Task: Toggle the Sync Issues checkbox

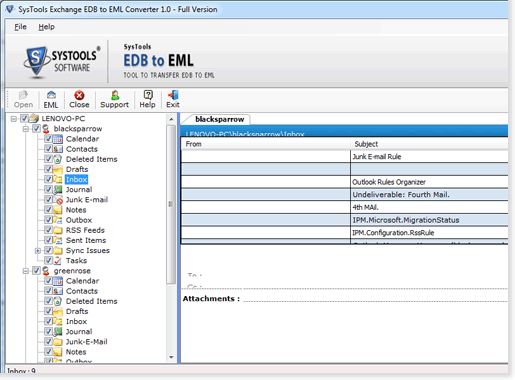Action: point(48,250)
